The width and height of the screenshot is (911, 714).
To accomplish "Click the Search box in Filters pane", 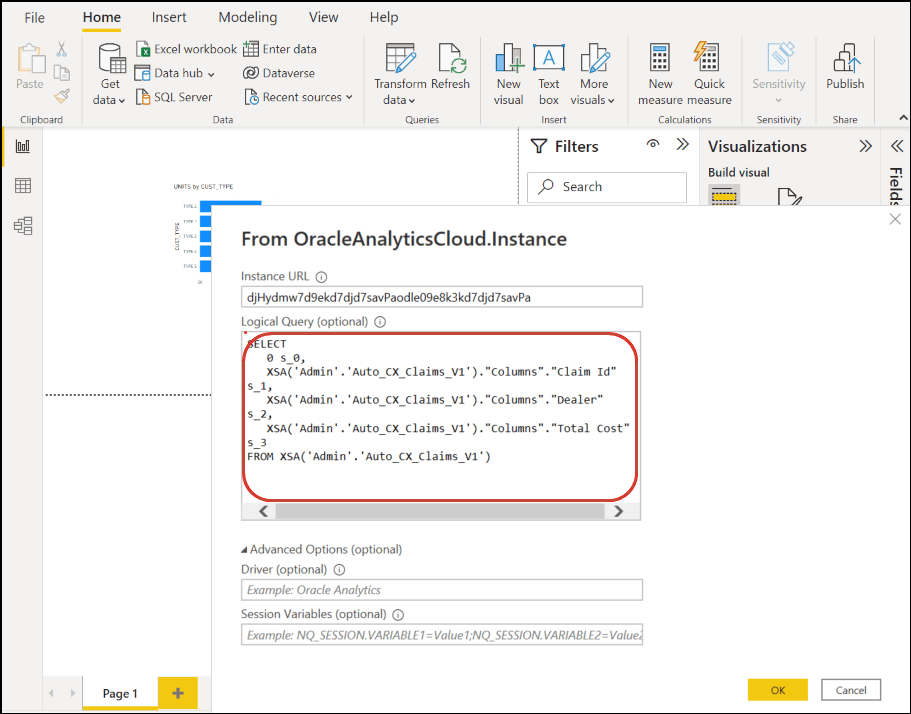I will point(607,187).
